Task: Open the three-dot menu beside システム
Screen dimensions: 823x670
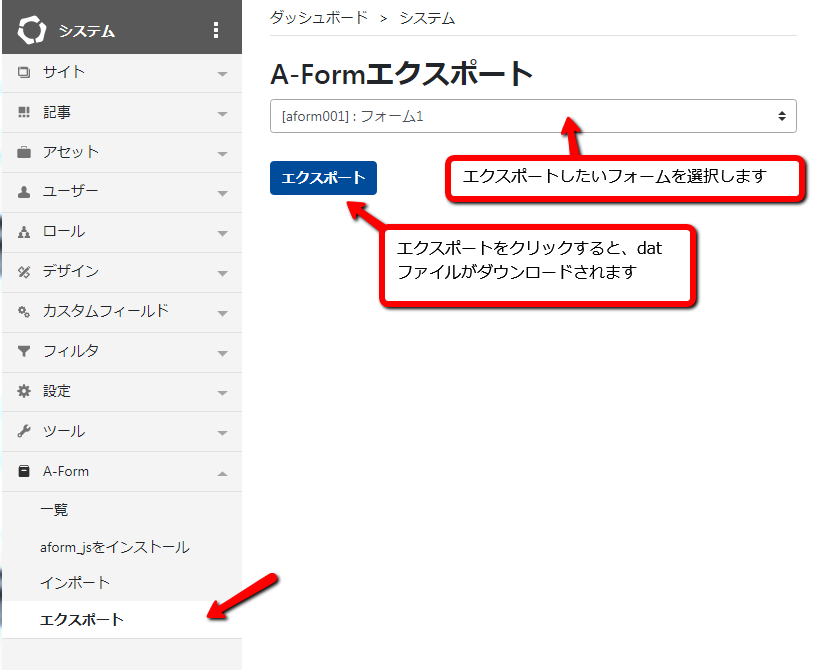Action: tap(216, 30)
